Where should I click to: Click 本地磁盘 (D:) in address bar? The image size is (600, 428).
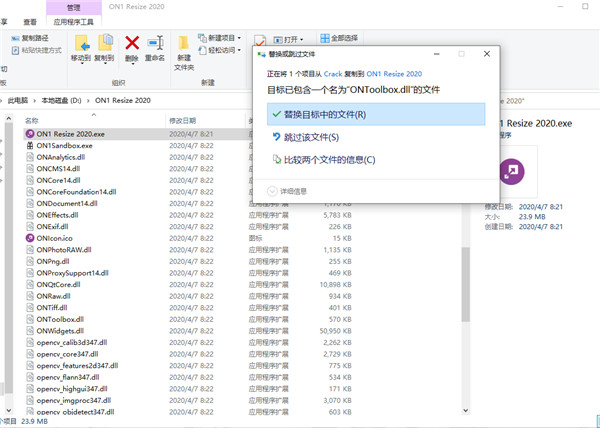coord(61,101)
